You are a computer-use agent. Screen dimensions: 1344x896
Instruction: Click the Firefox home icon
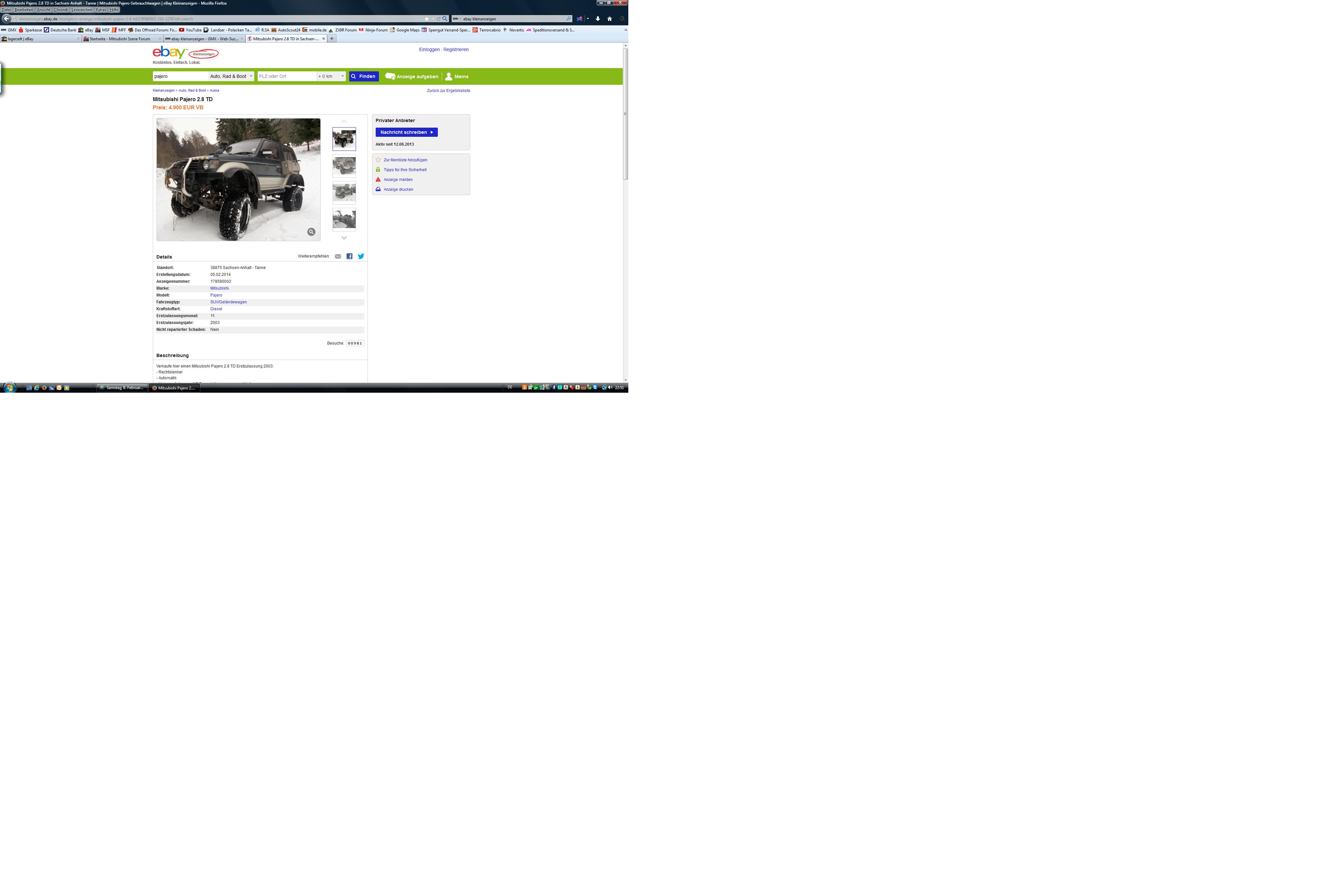point(609,19)
